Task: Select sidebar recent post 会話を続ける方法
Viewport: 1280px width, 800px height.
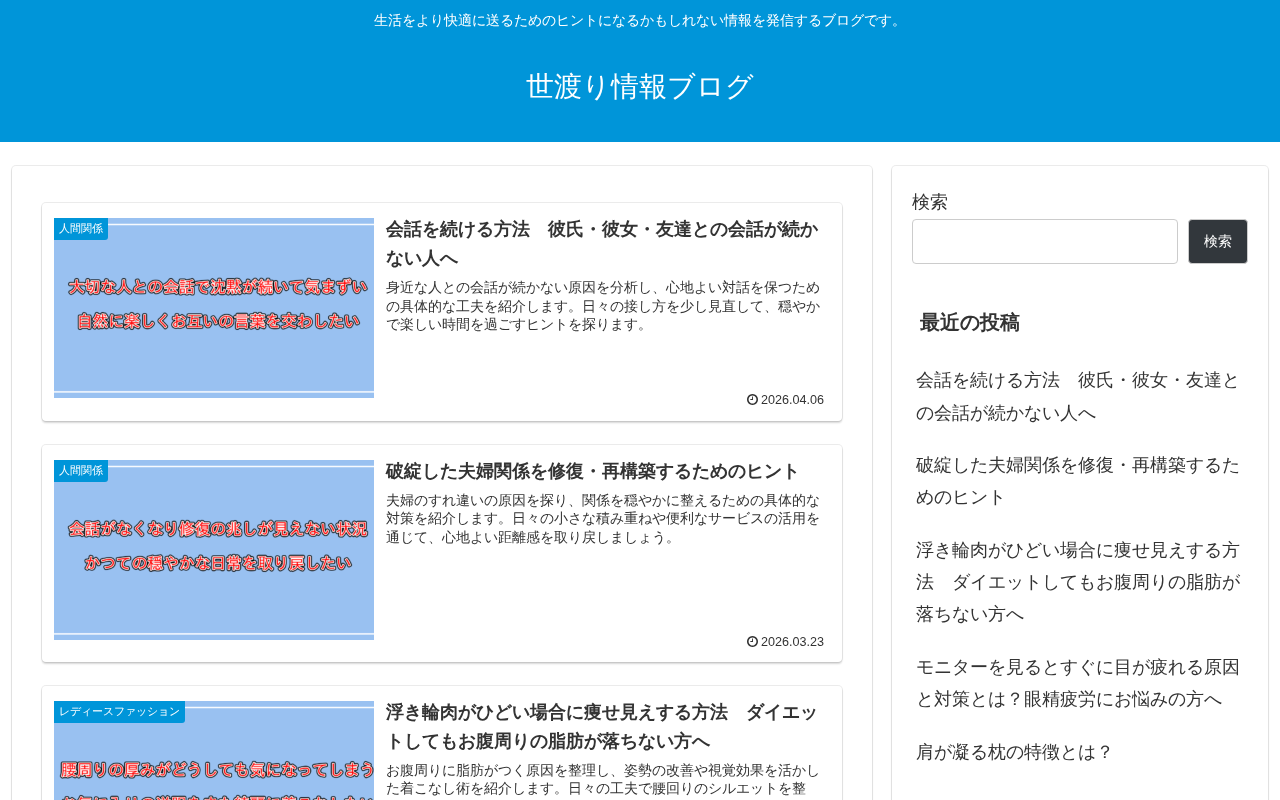Action: point(1078,397)
